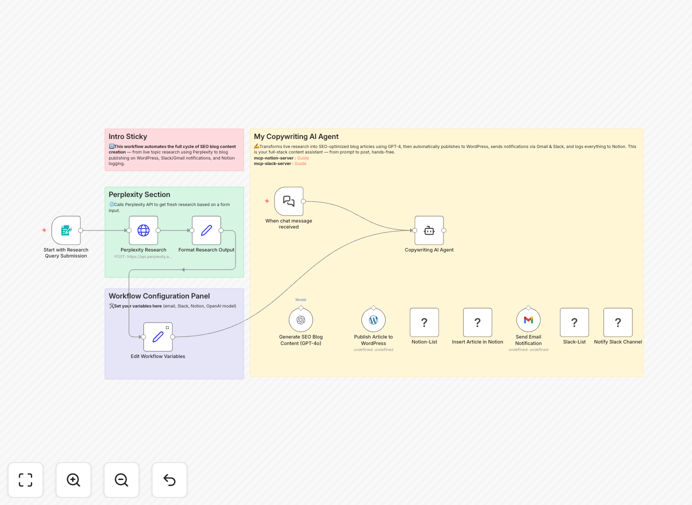The image size is (692, 505).
Task: Open the Send Email Notification Gmail node
Action: (x=528, y=320)
